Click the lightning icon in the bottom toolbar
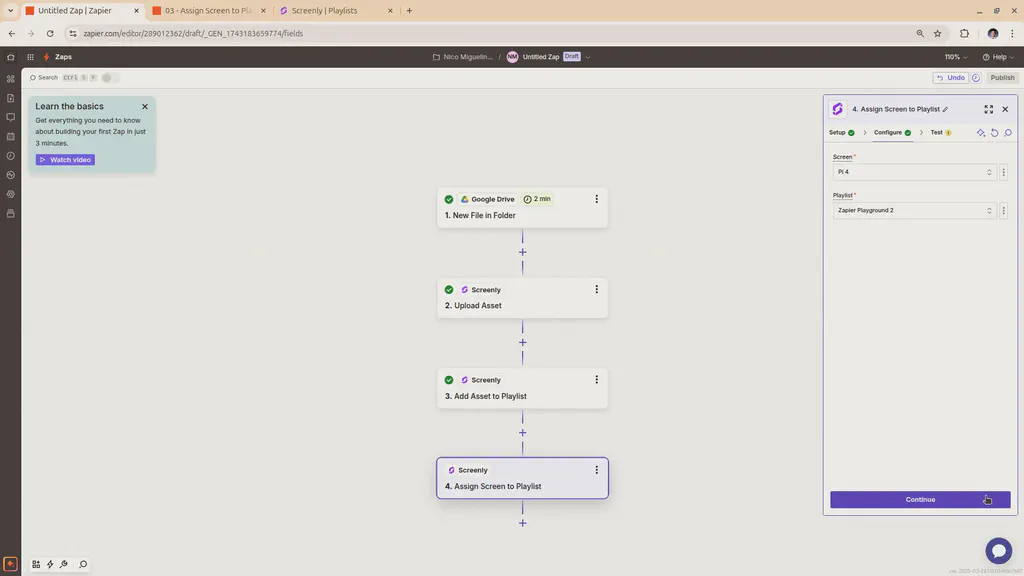This screenshot has width=1024, height=576. pos(49,563)
